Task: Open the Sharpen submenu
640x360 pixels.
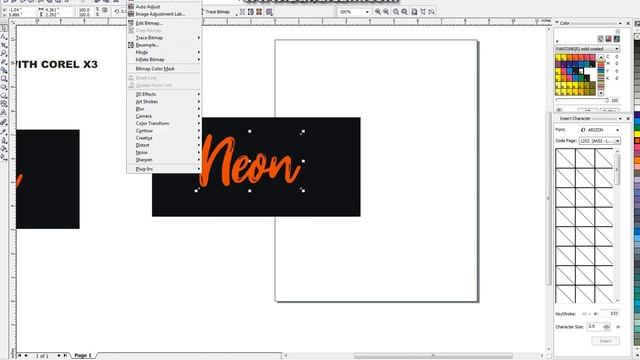Action: 164,160
